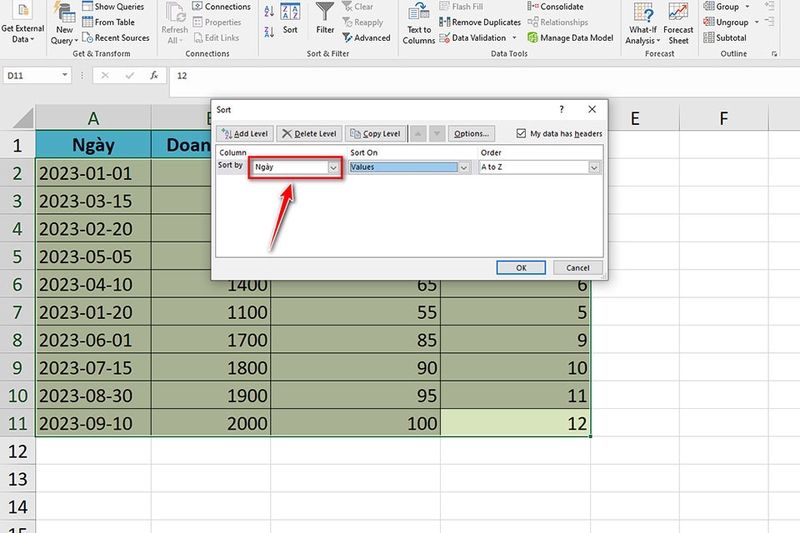The image size is (800, 533).
Task: Select row 12 header
Action: point(17,451)
